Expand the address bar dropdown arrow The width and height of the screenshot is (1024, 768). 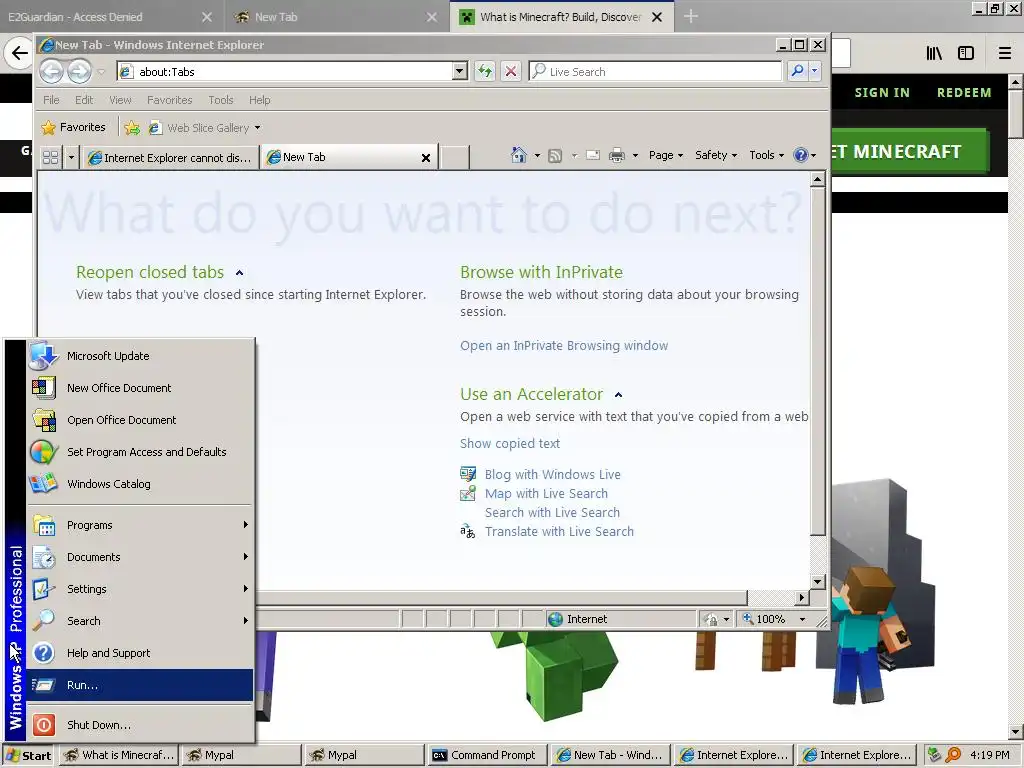tap(460, 71)
